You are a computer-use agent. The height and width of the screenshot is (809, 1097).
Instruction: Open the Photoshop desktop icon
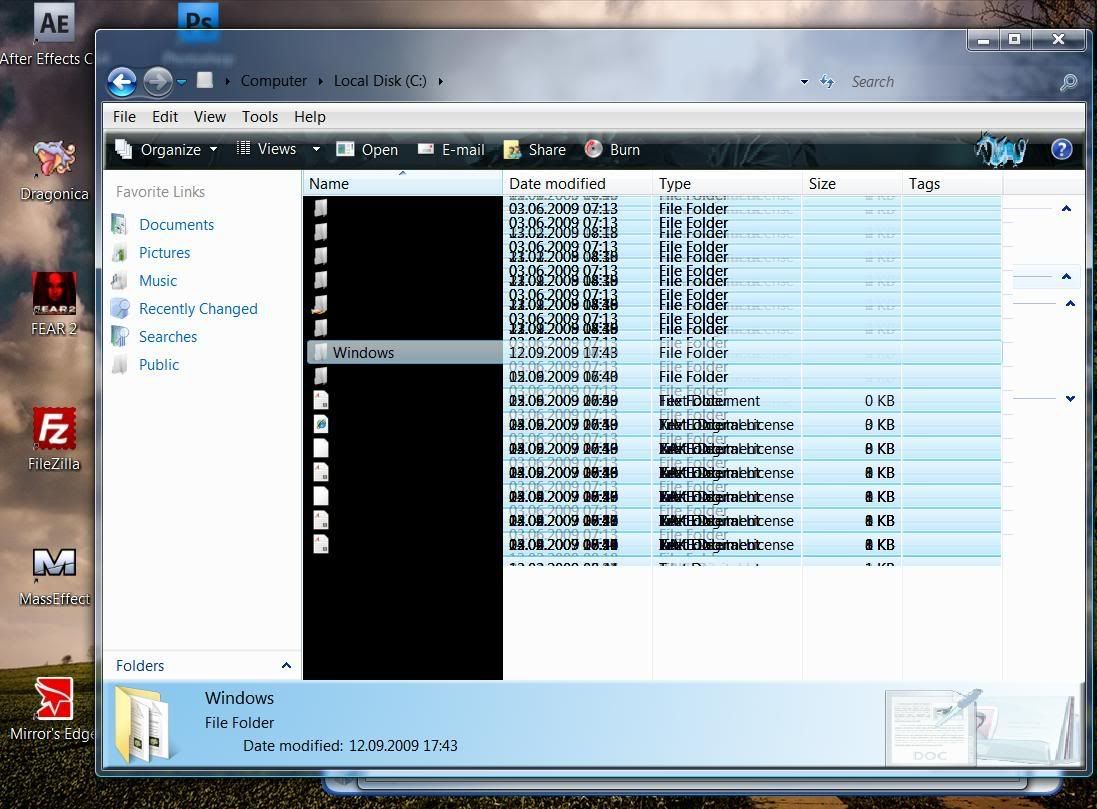click(x=199, y=21)
